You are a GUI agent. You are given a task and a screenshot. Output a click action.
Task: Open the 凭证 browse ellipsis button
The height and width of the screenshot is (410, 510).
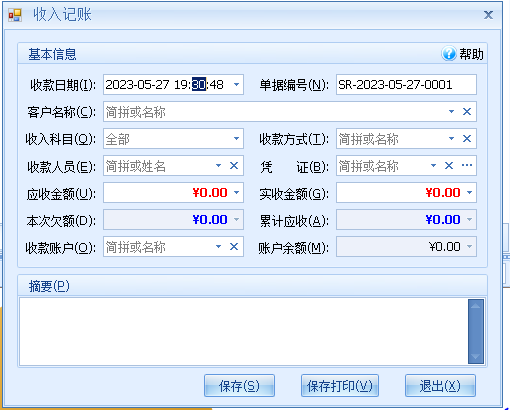[x=467, y=165]
